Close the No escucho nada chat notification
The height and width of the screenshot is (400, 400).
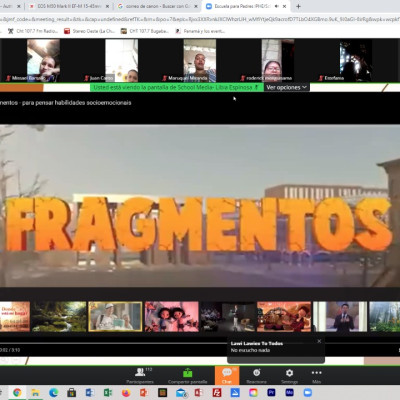click(319, 341)
